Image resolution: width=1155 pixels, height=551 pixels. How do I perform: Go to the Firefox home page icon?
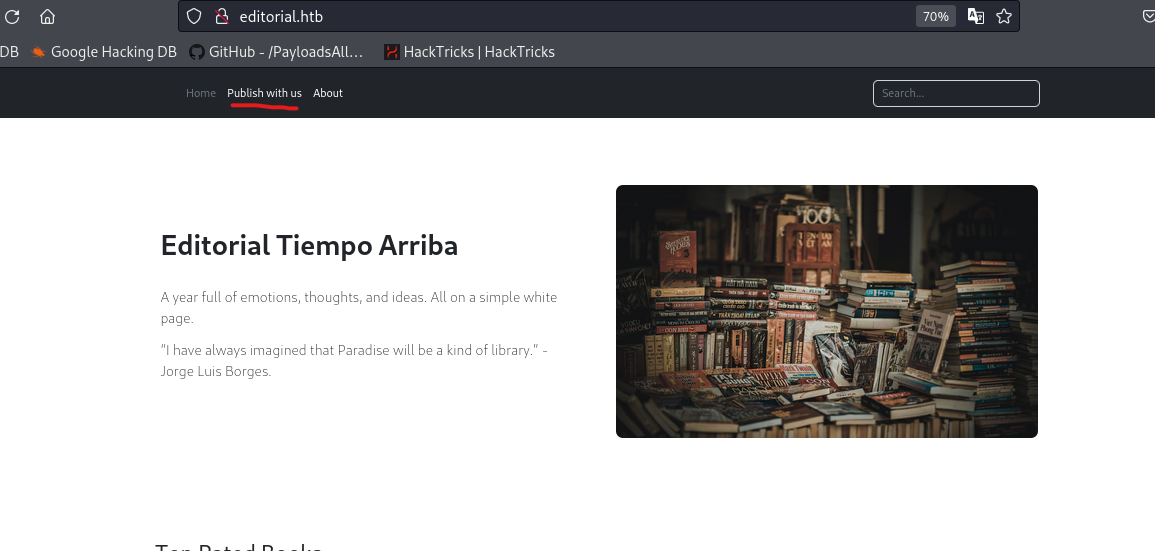click(47, 16)
